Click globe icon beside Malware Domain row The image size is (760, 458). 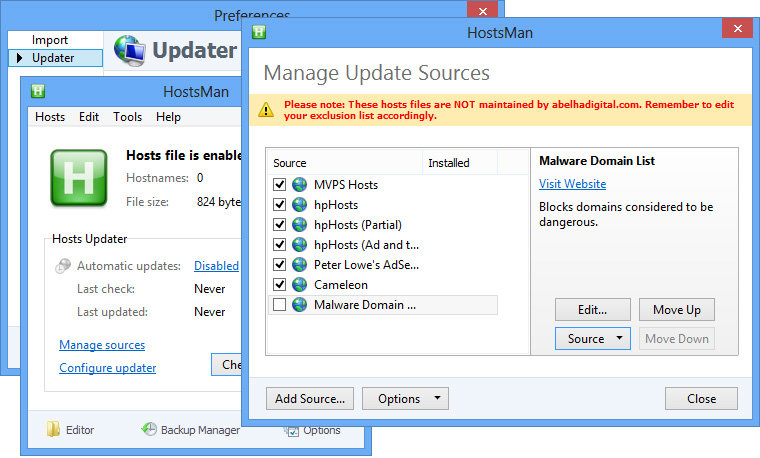tap(300, 304)
